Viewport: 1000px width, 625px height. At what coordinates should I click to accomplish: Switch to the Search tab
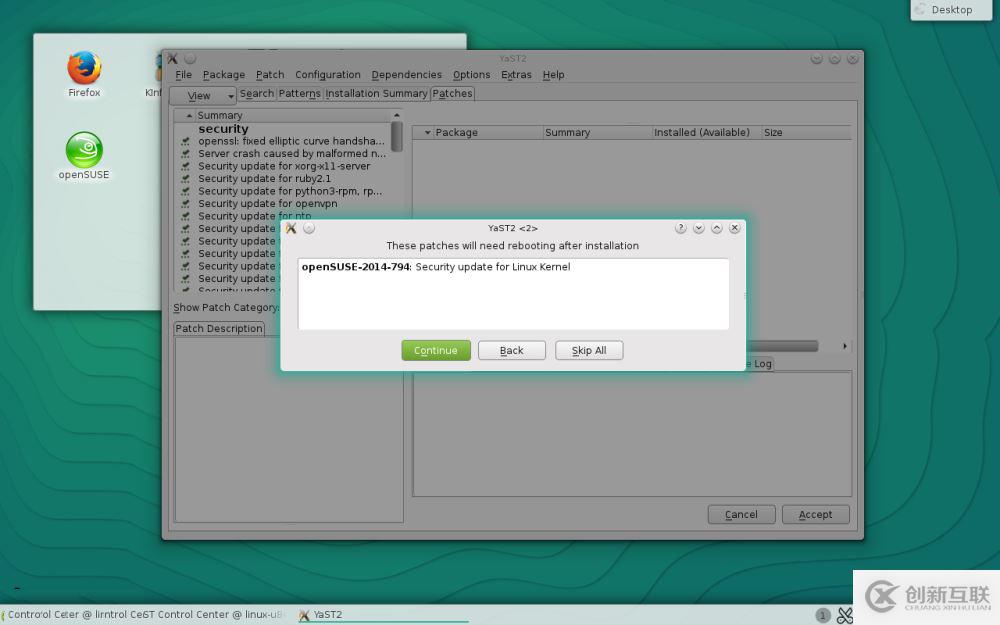click(256, 94)
